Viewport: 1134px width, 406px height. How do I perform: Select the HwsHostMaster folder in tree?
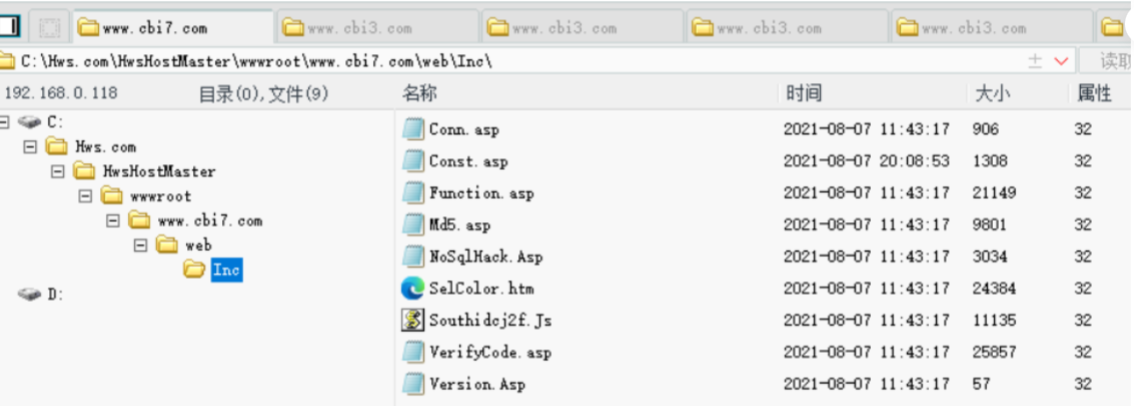[158, 171]
